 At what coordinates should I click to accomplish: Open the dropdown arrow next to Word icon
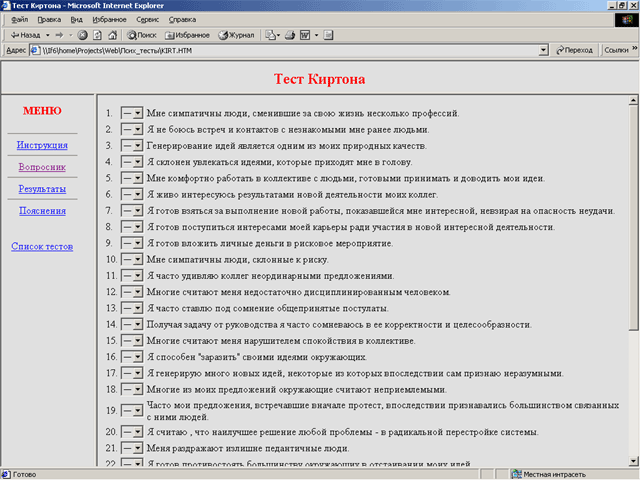[x=316, y=35]
